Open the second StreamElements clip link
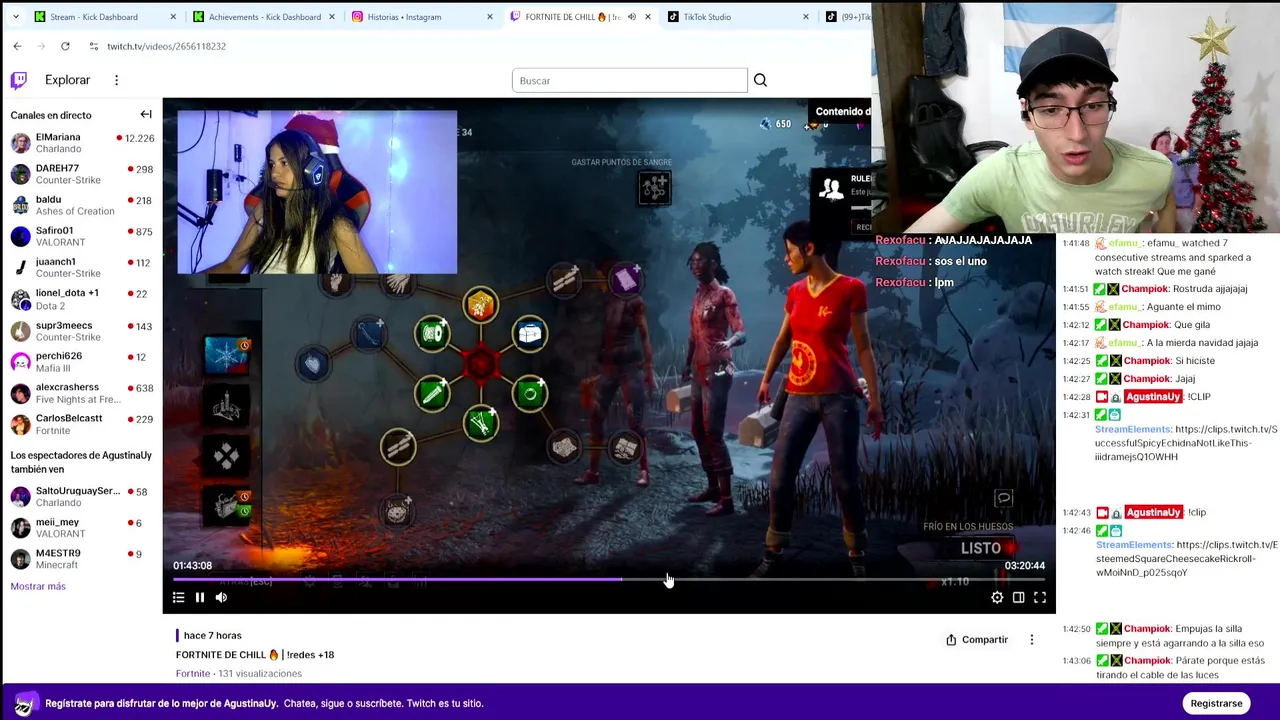 (1186, 559)
